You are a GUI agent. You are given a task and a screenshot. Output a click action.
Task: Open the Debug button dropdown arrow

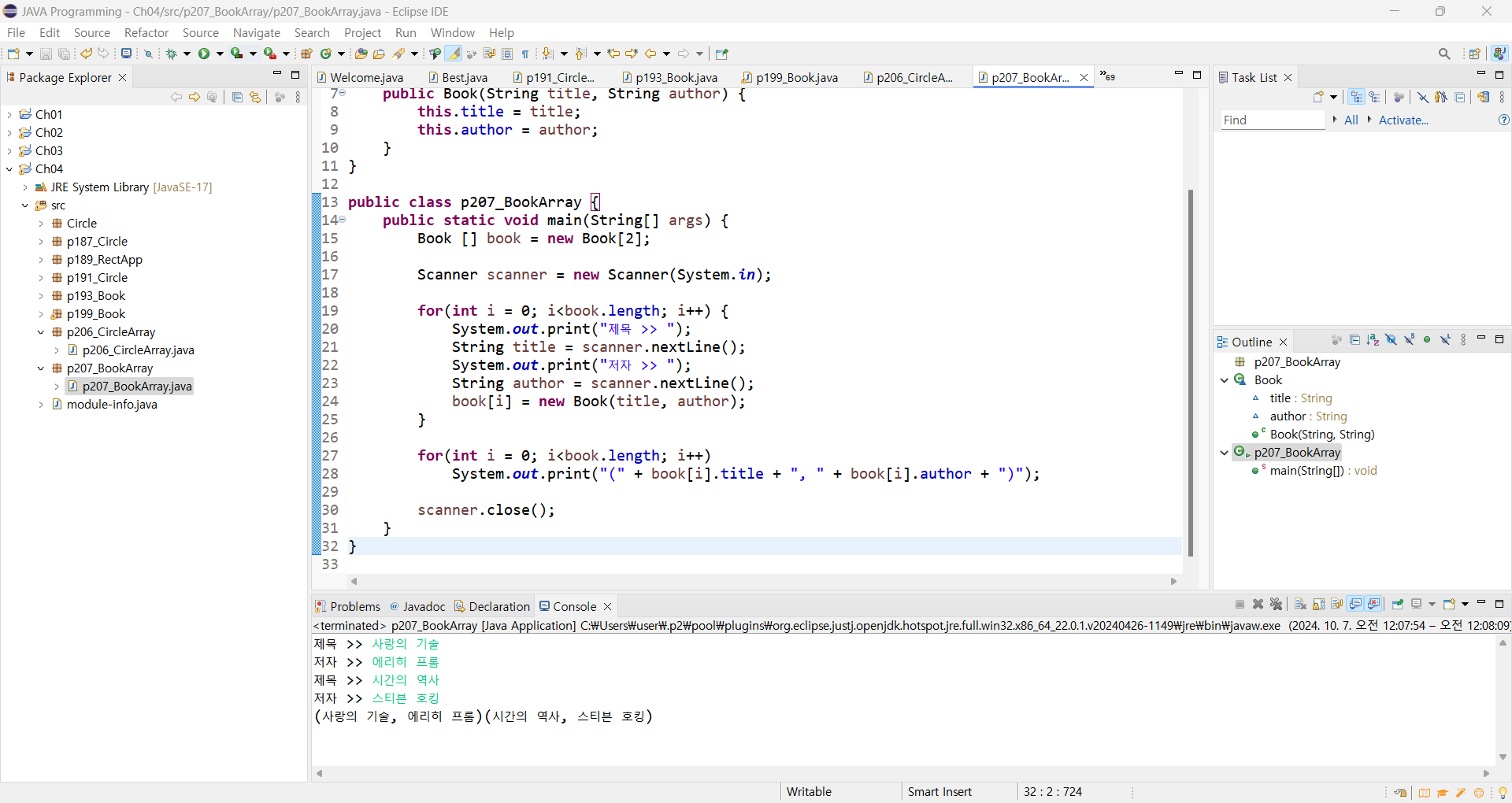[187, 54]
